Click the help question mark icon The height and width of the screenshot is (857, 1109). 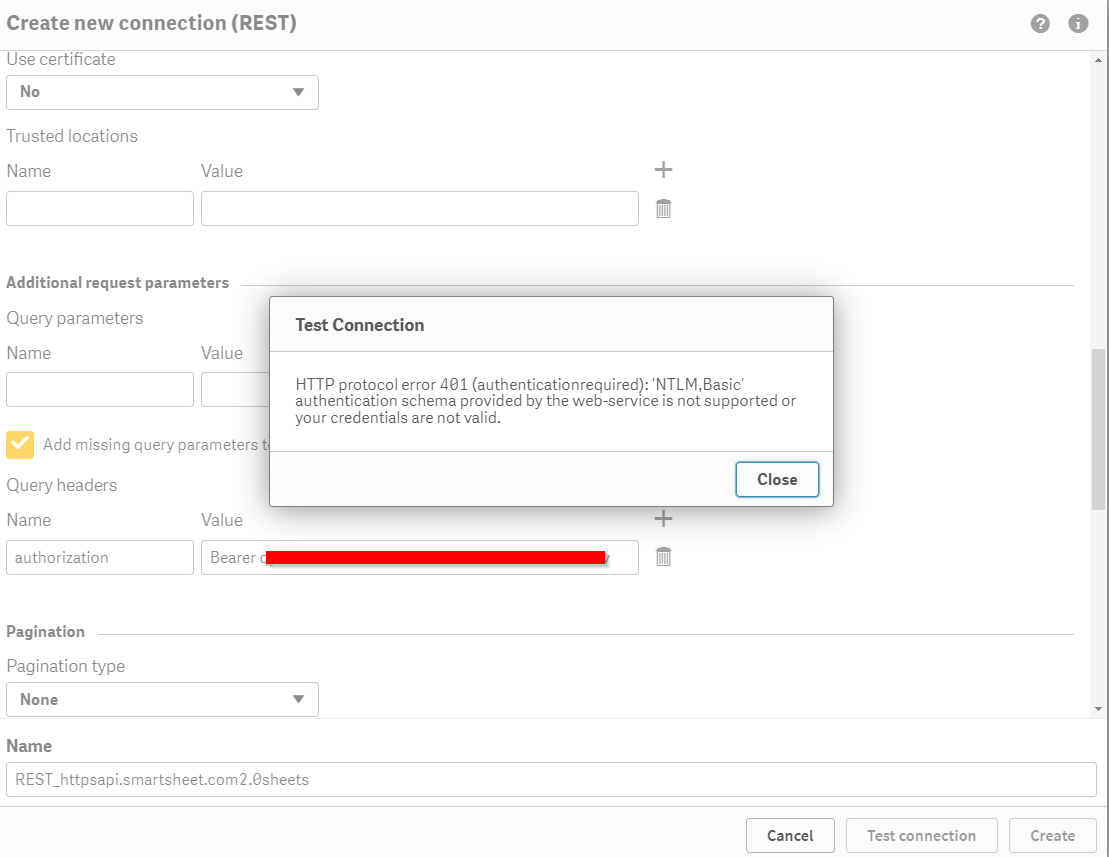pyautogui.click(x=1040, y=23)
